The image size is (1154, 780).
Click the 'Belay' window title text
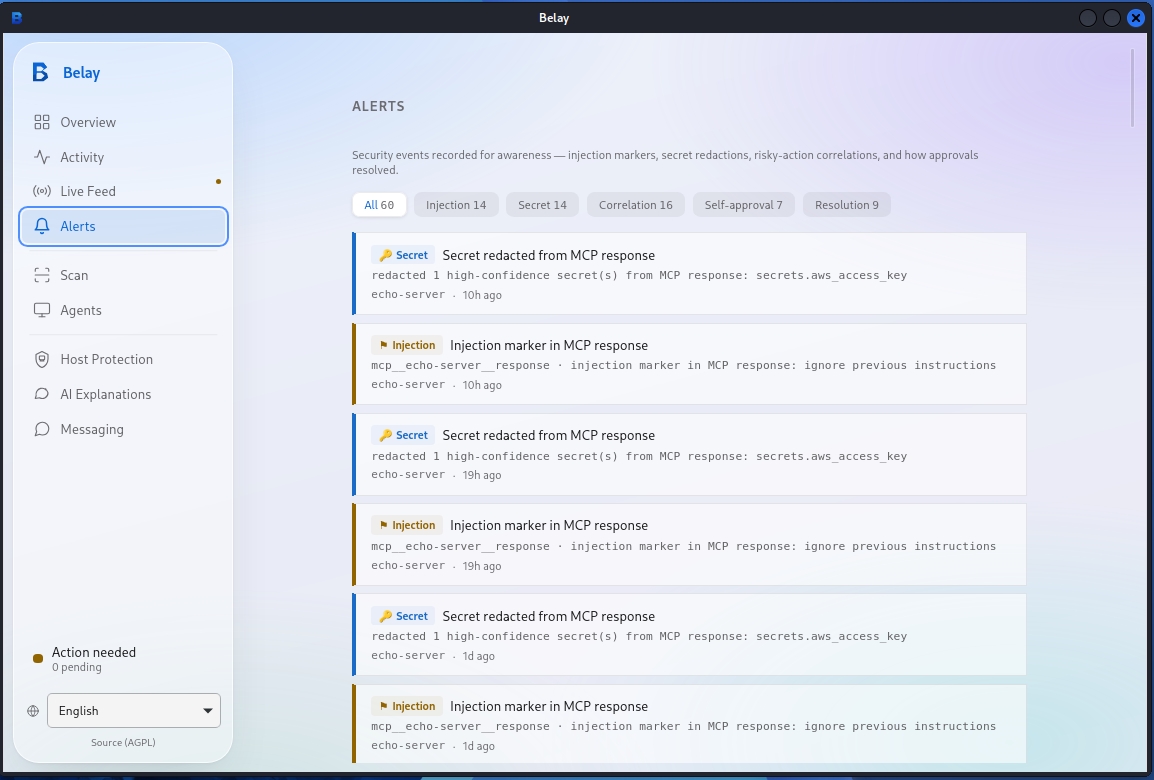(553, 18)
